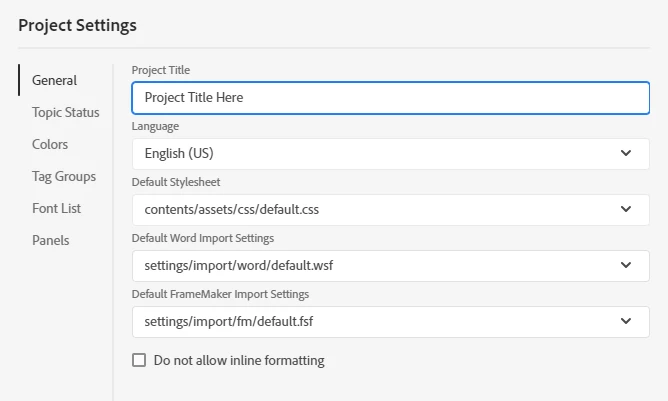This screenshot has width=668, height=401.
Task: Click the "Project Title" field label
Action: 161,70
